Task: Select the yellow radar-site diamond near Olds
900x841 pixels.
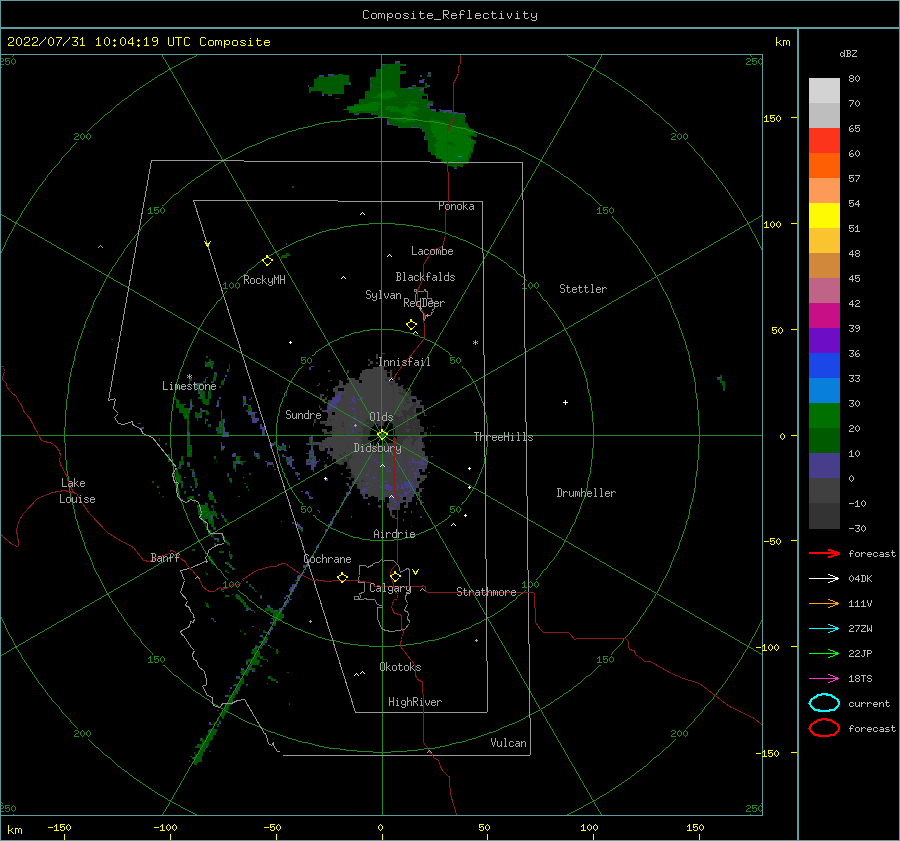Action: click(382, 435)
